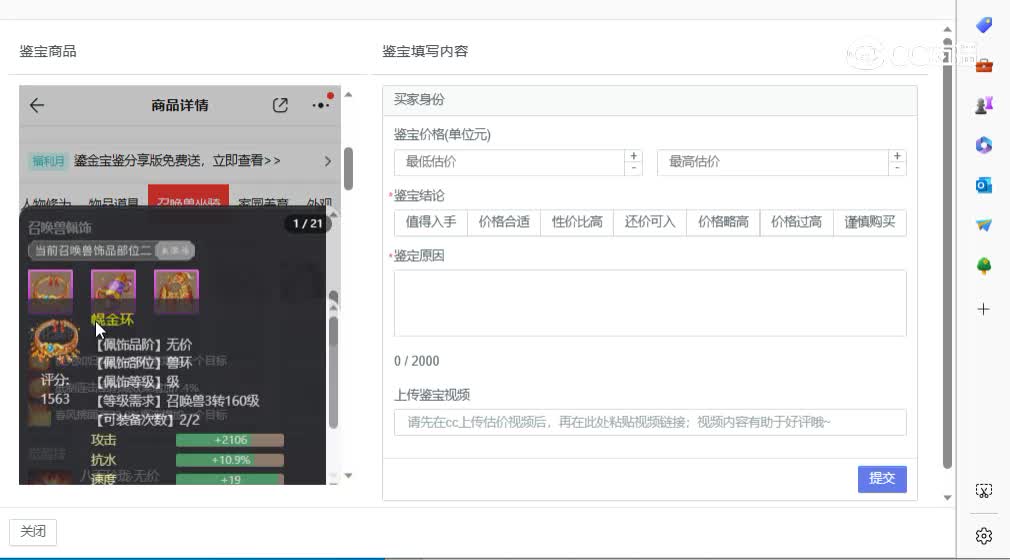
Task: Open the Outlook icon in sidebar
Action: pos(984,185)
